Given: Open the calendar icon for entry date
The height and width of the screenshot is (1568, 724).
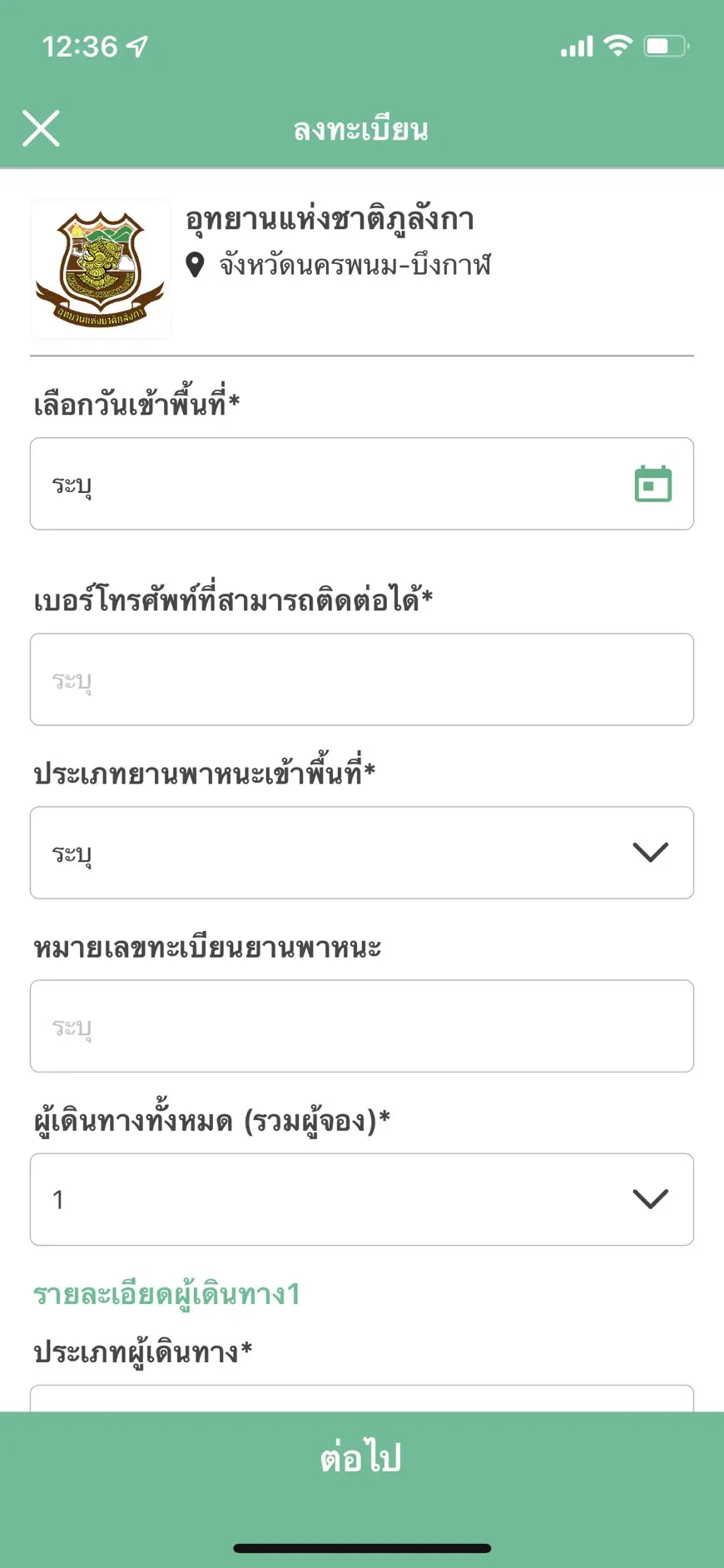Looking at the screenshot, I should (652, 484).
